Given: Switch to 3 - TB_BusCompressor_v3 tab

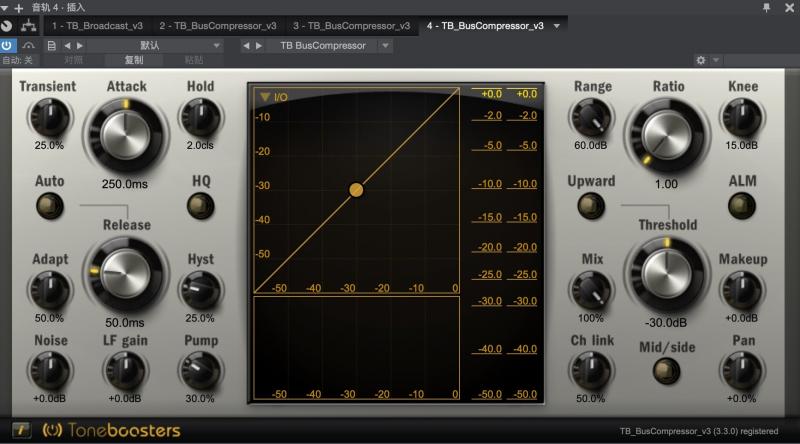Looking at the screenshot, I should [352, 26].
